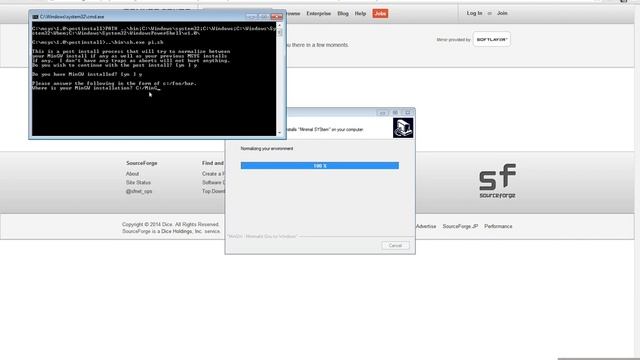Viewport: 640px width, 360px height.
Task: Maximize the cmd.exe window
Action: [x=264, y=17]
